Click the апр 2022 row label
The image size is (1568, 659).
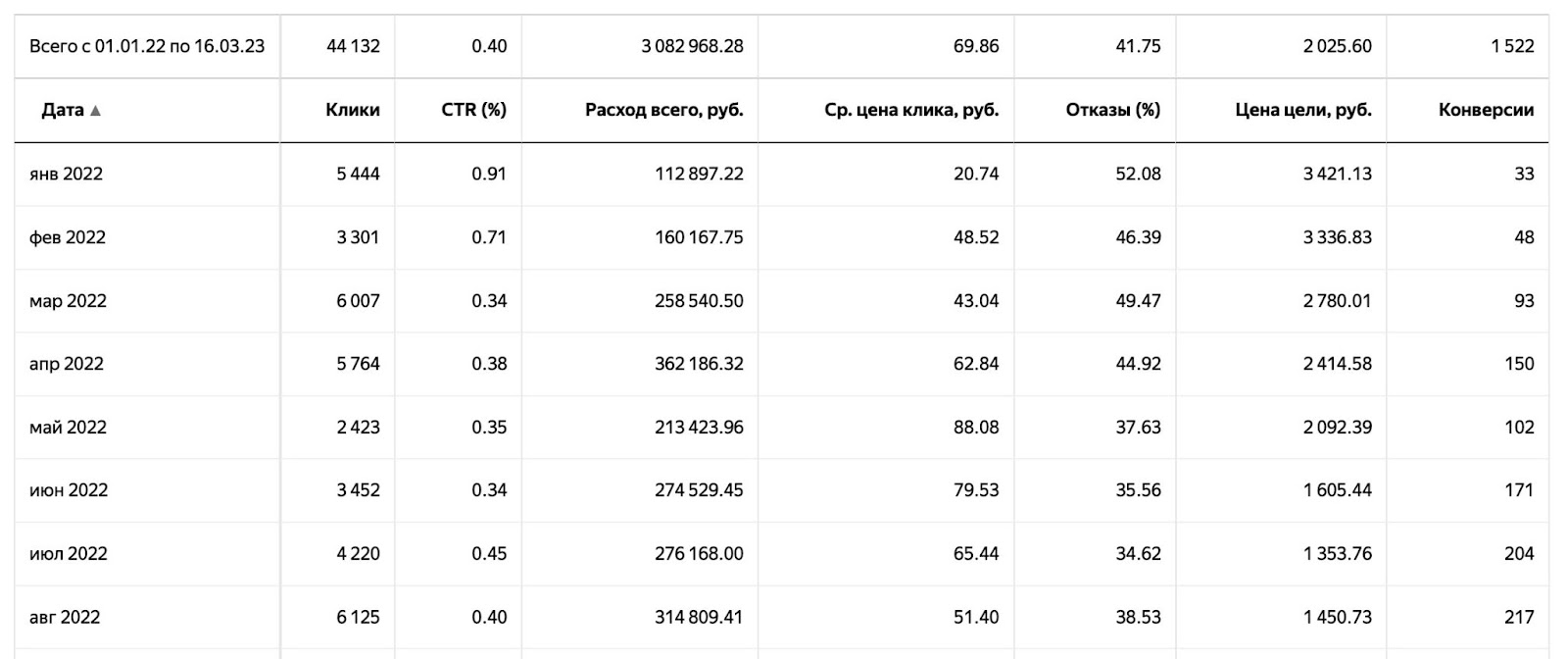coord(66,364)
